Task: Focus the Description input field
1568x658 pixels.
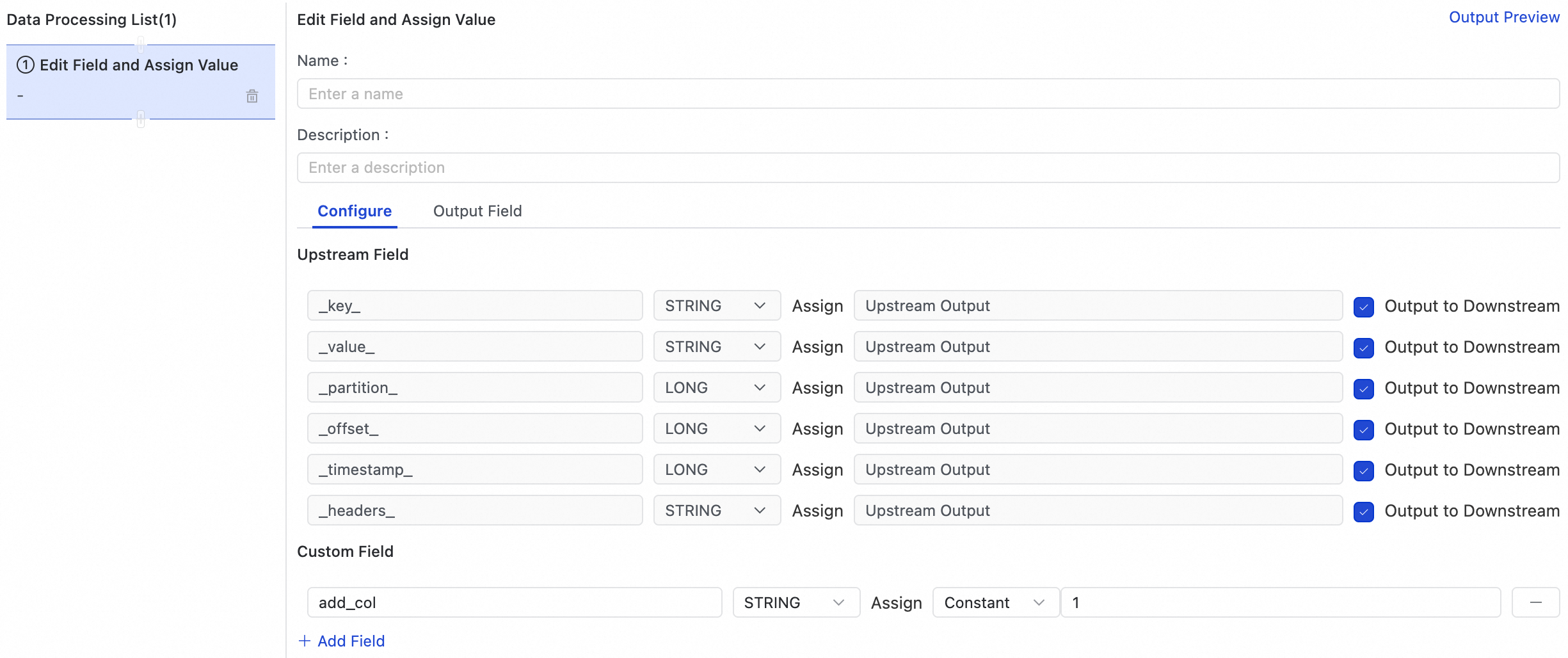Action: tap(927, 168)
